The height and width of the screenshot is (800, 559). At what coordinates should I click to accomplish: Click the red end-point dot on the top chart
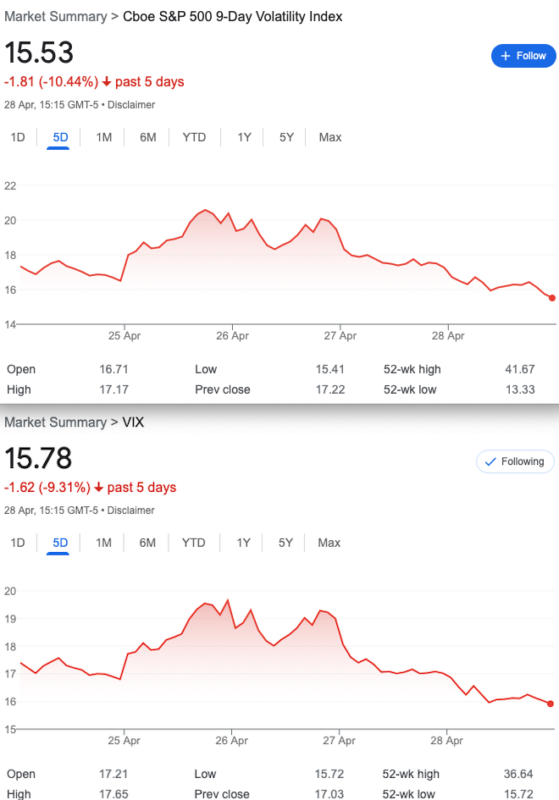pos(552,298)
